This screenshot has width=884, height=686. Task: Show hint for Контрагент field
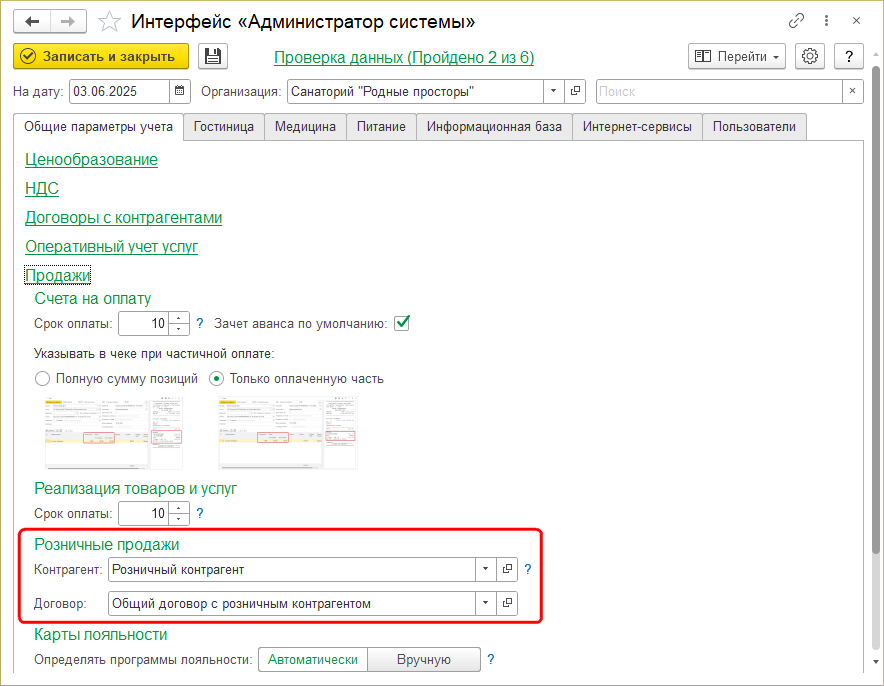(x=528, y=569)
